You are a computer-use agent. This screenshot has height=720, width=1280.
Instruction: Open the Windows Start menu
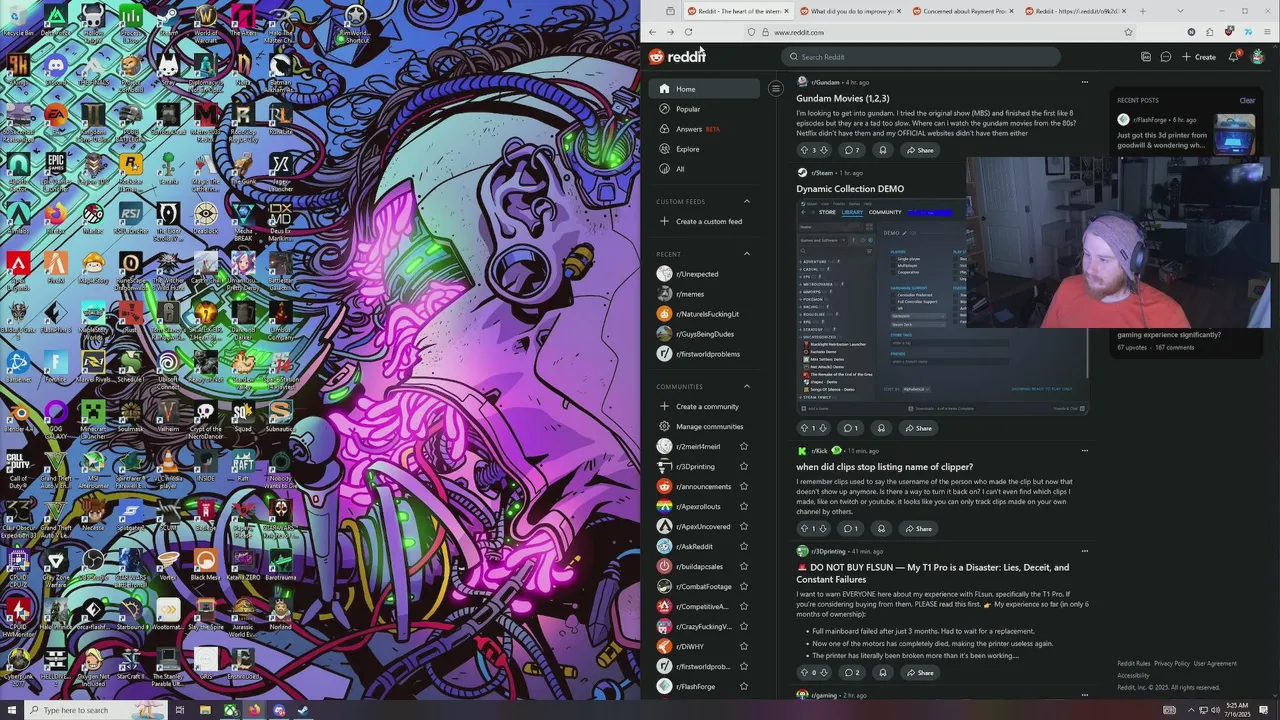(12, 710)
